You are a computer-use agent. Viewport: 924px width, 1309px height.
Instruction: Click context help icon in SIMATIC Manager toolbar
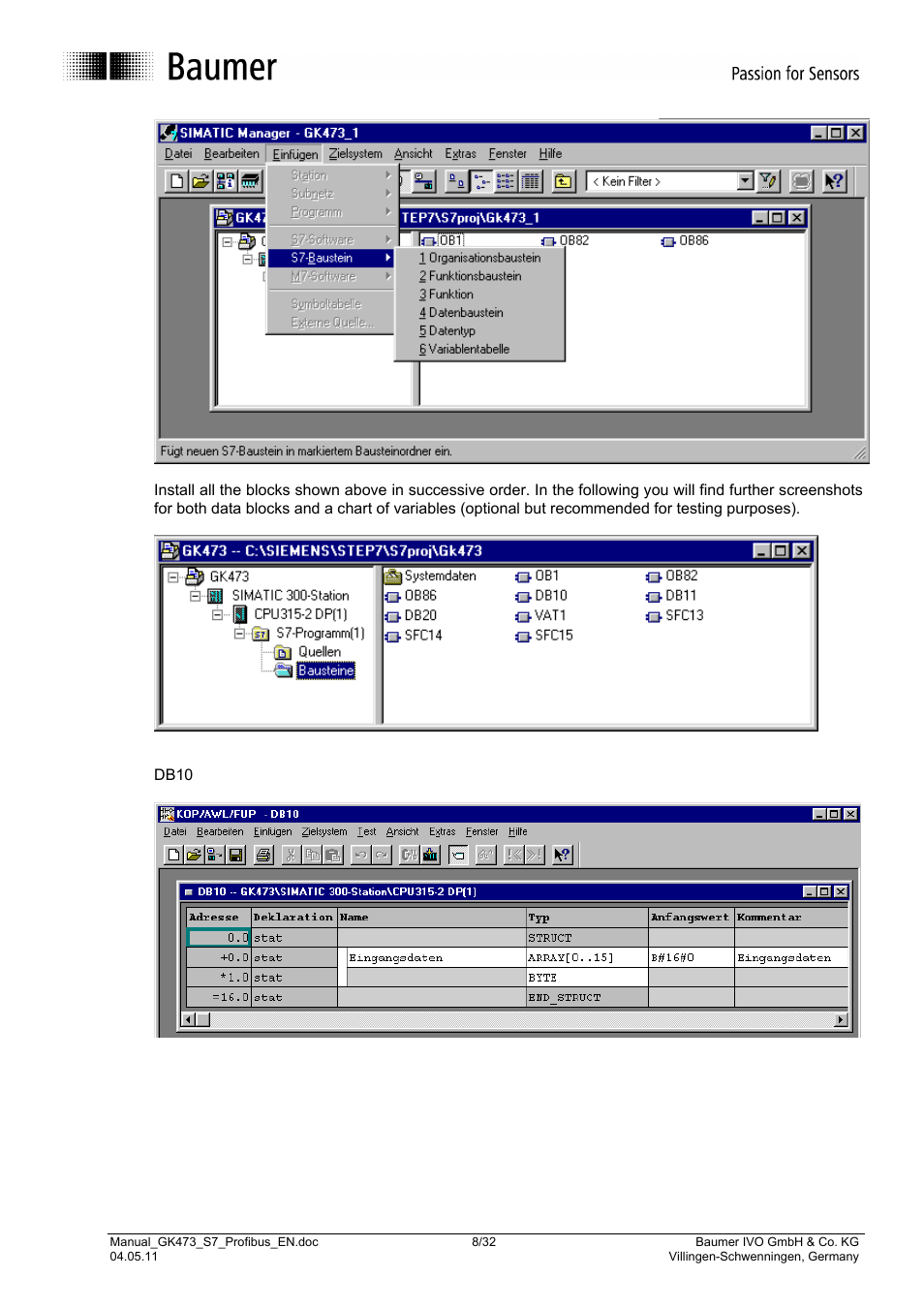pos(834,181)
